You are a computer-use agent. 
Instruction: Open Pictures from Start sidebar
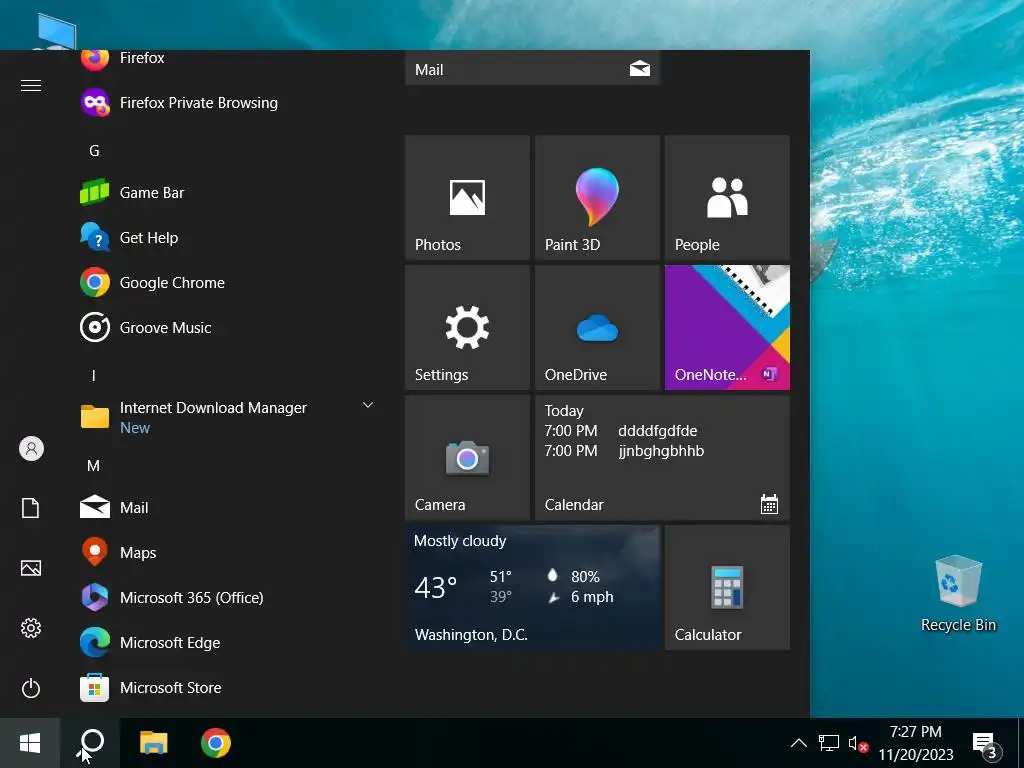31,568
